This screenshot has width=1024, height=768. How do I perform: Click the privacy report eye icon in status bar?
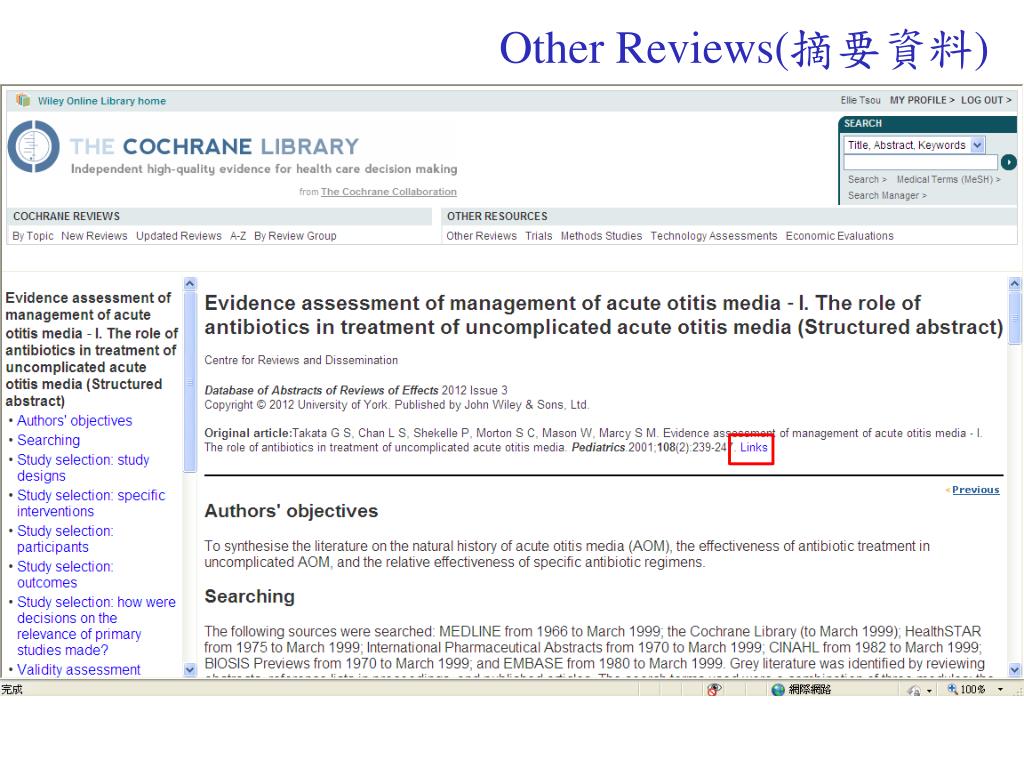coord(714,689)
